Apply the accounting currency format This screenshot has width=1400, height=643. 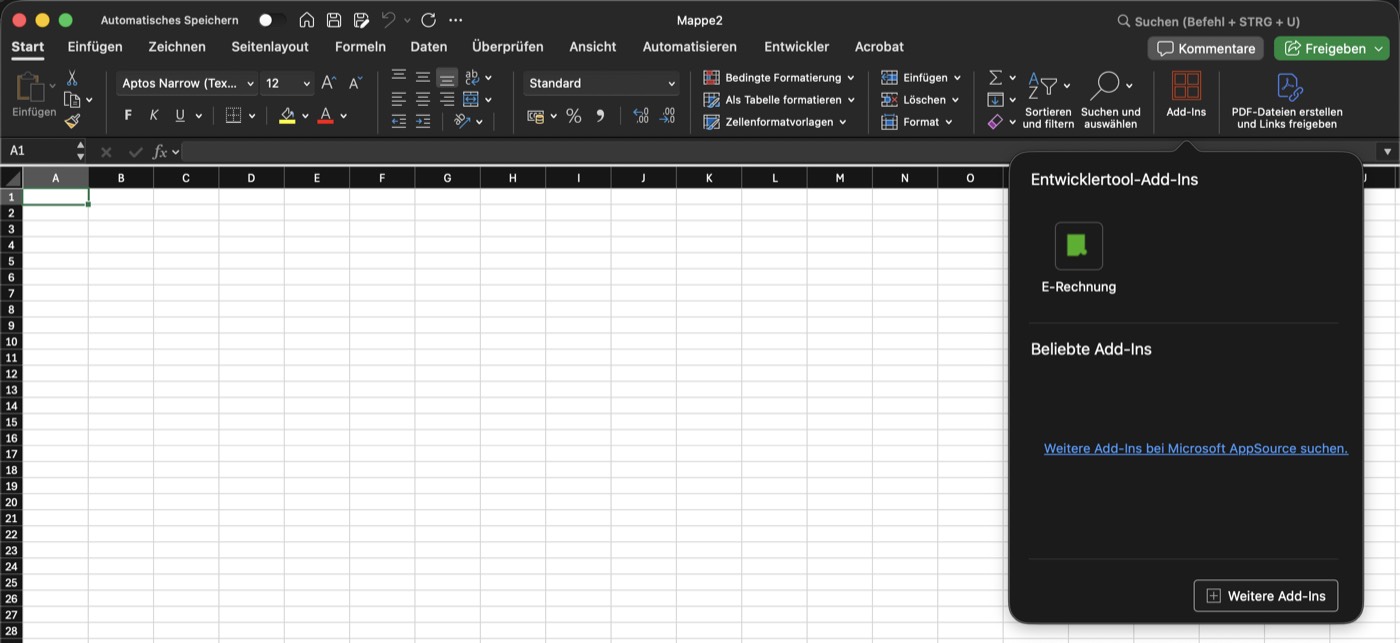point(536,116)
